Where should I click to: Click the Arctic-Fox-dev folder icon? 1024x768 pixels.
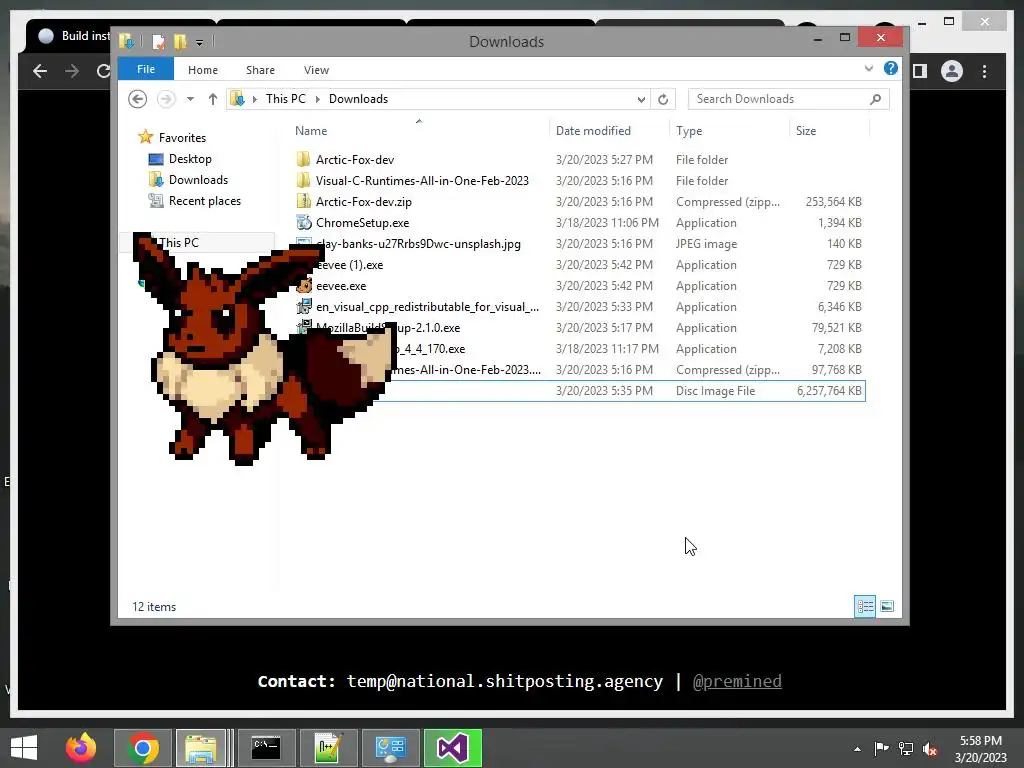click(303, 159)
